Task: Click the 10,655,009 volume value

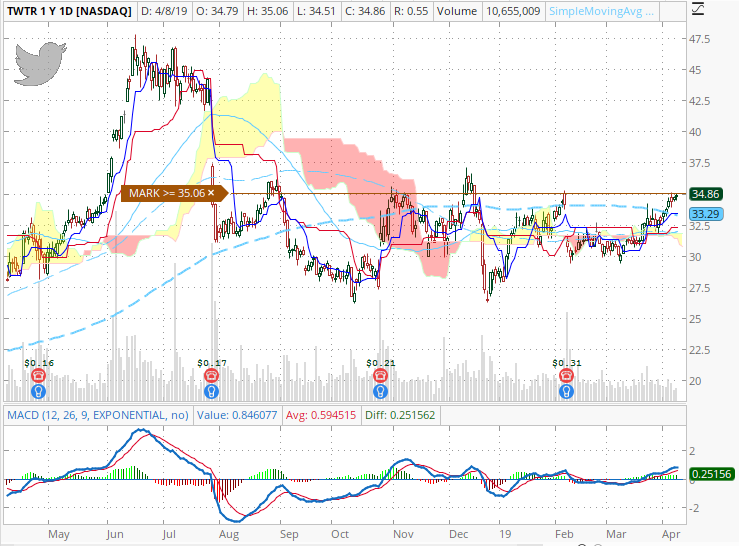Action: click(513, 11)
